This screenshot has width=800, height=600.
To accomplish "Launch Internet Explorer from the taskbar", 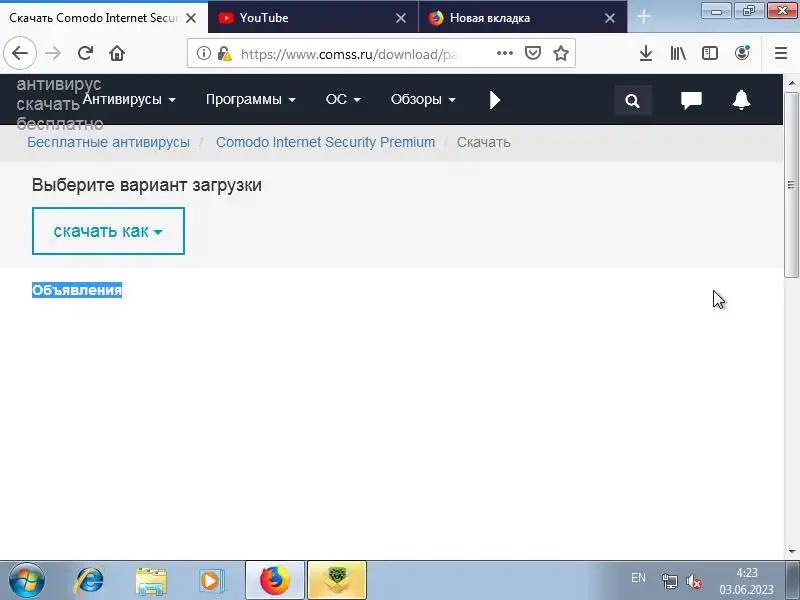I will click(89, 581).
